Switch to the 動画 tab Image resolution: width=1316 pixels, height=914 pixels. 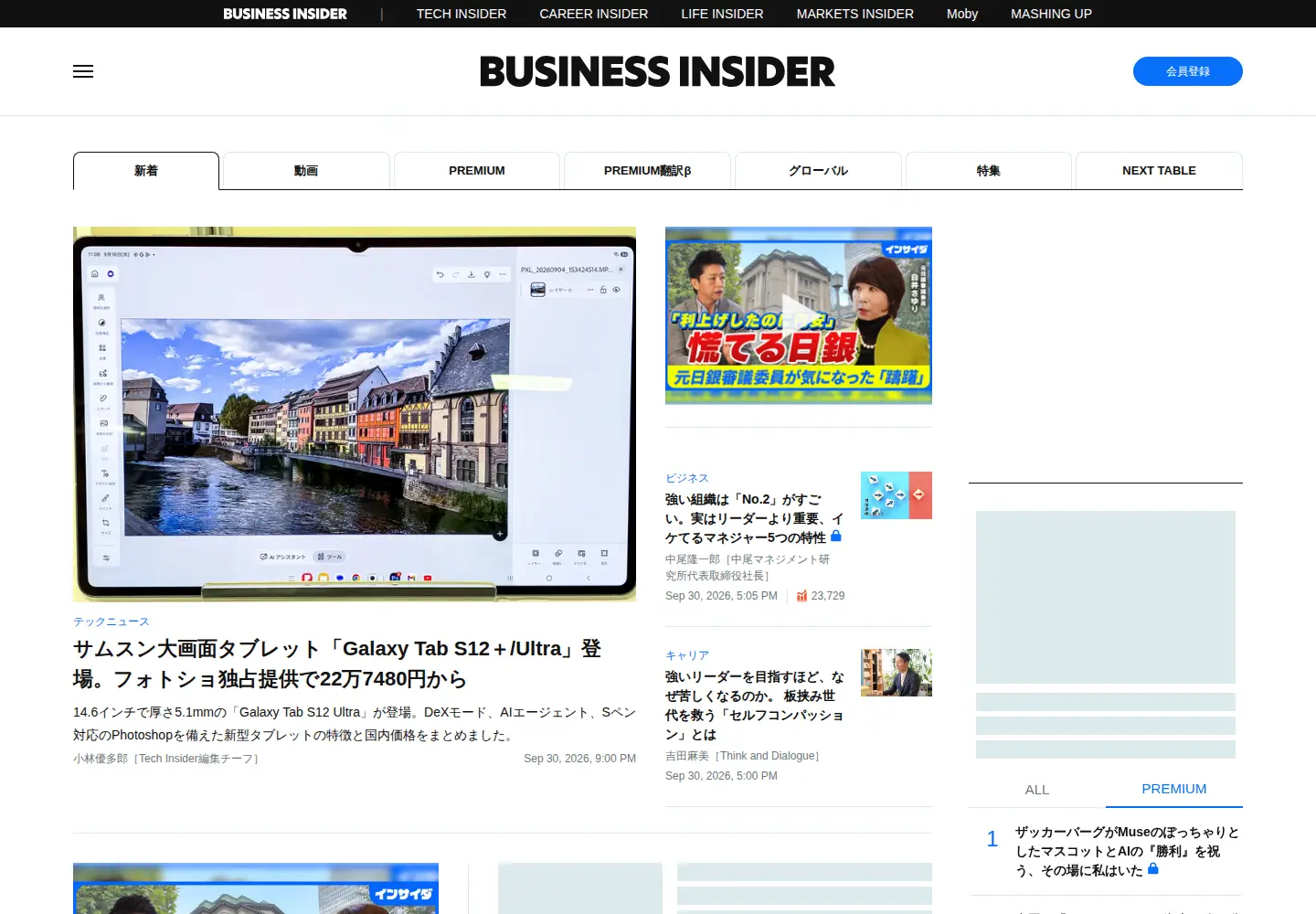[306, 171]
